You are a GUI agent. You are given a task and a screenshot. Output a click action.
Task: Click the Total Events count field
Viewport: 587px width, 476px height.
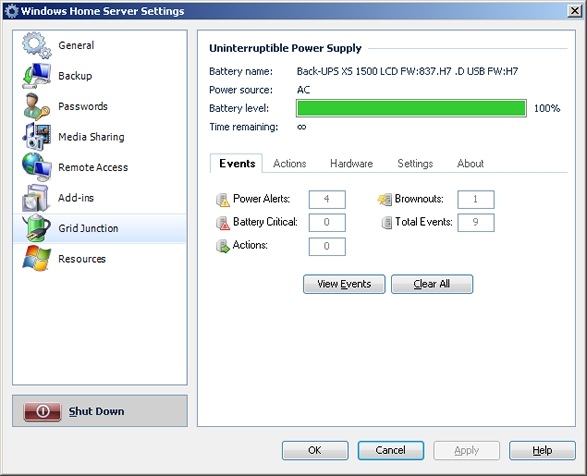click(x=476, y=222)
